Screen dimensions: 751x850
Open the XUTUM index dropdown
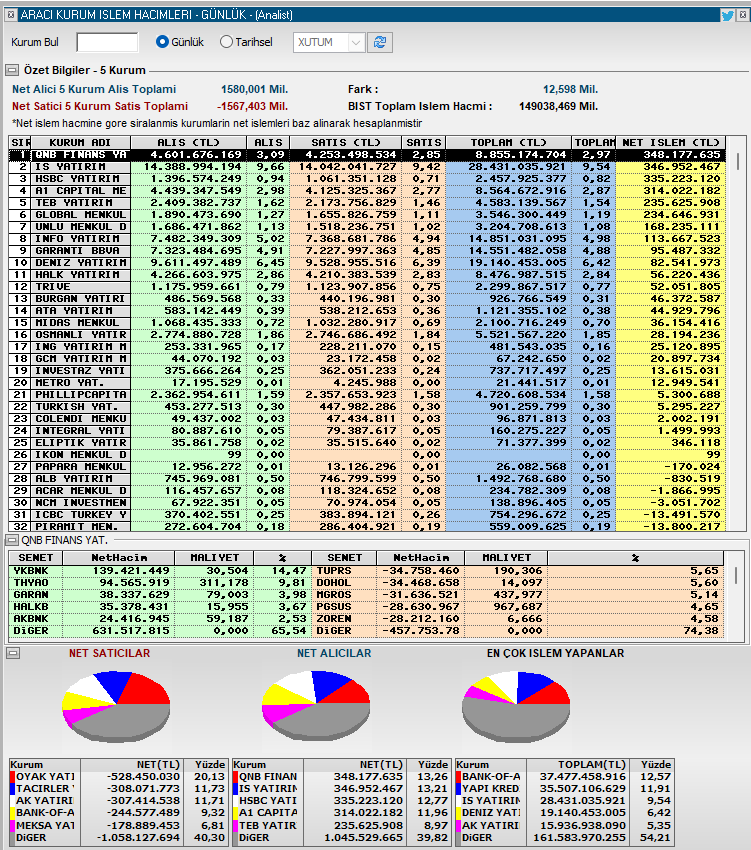[x=328, y=42]
